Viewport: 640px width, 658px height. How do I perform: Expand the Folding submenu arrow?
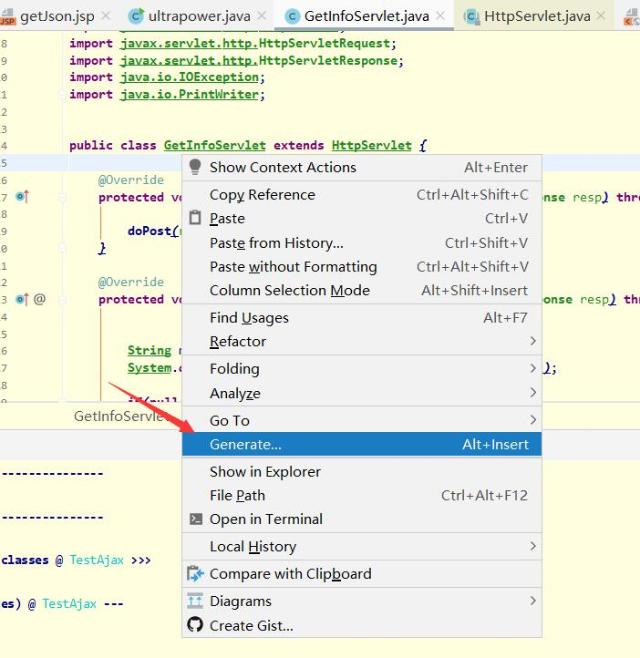(x=532, y=369)
